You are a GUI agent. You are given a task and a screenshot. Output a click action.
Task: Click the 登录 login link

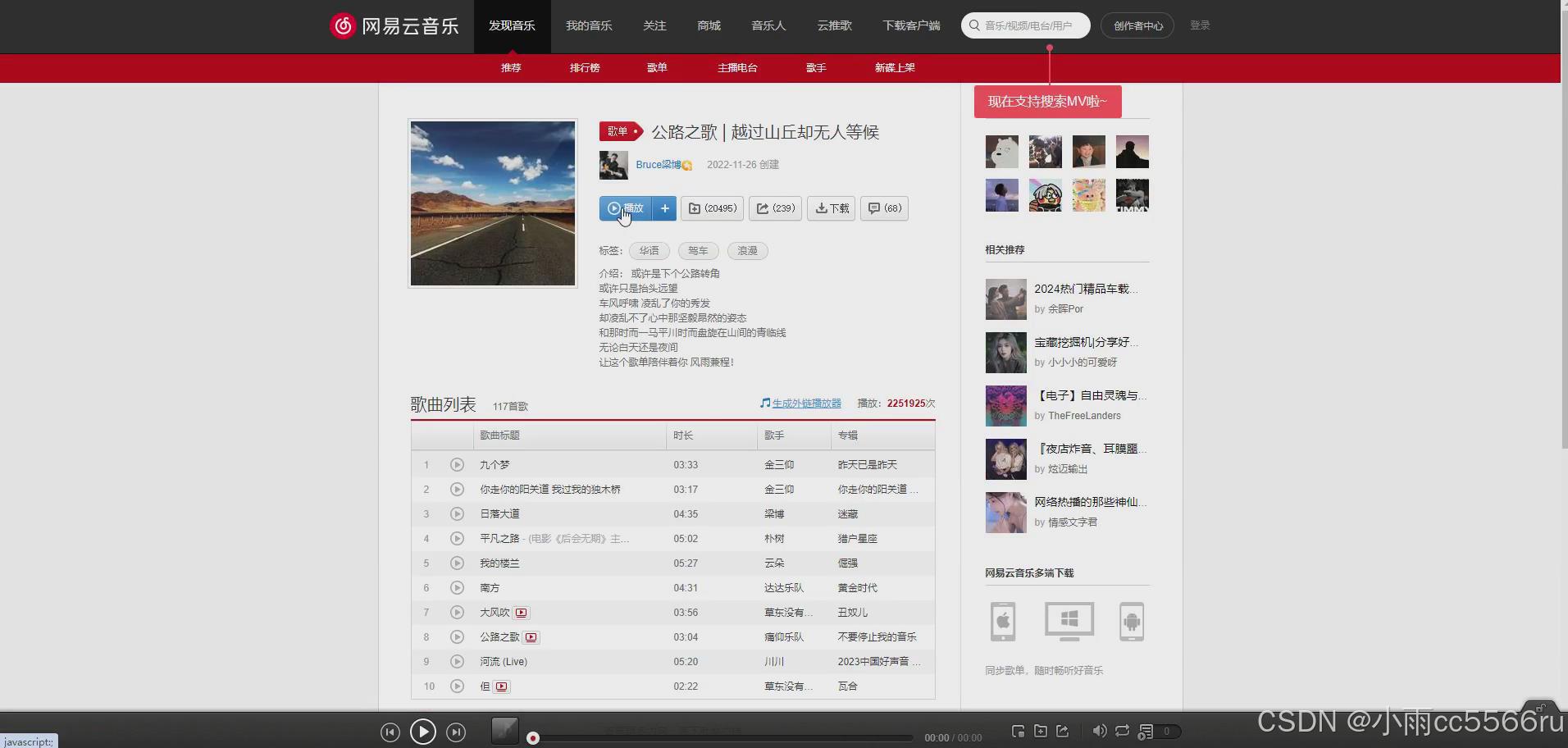coord(1200,25)
